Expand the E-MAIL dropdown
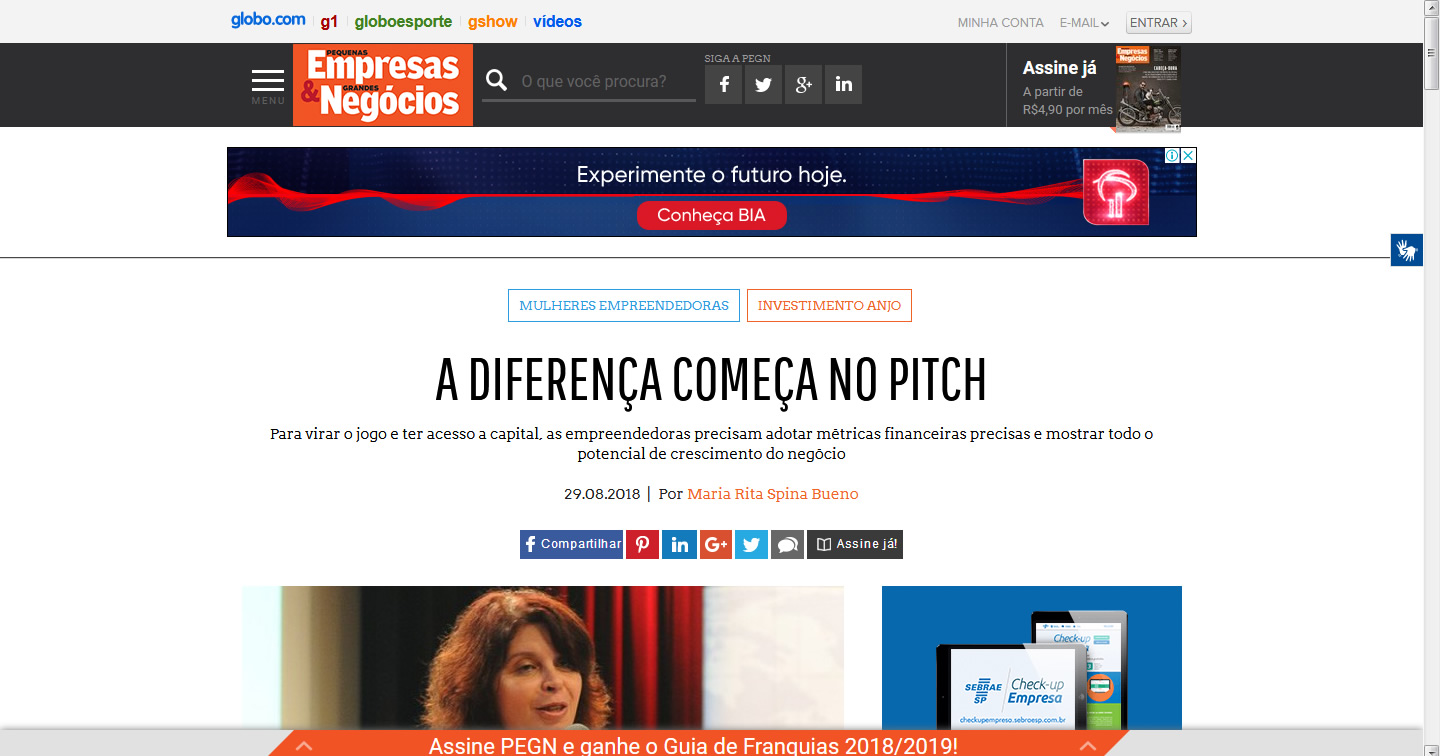1440x756 pixels. (1085, 23)
